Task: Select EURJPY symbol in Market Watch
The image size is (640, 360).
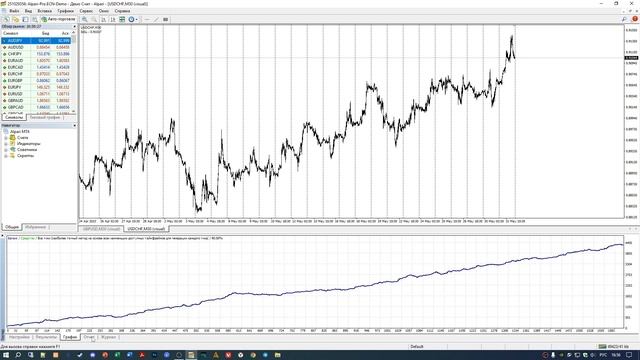Action: [x=15, y=87]
